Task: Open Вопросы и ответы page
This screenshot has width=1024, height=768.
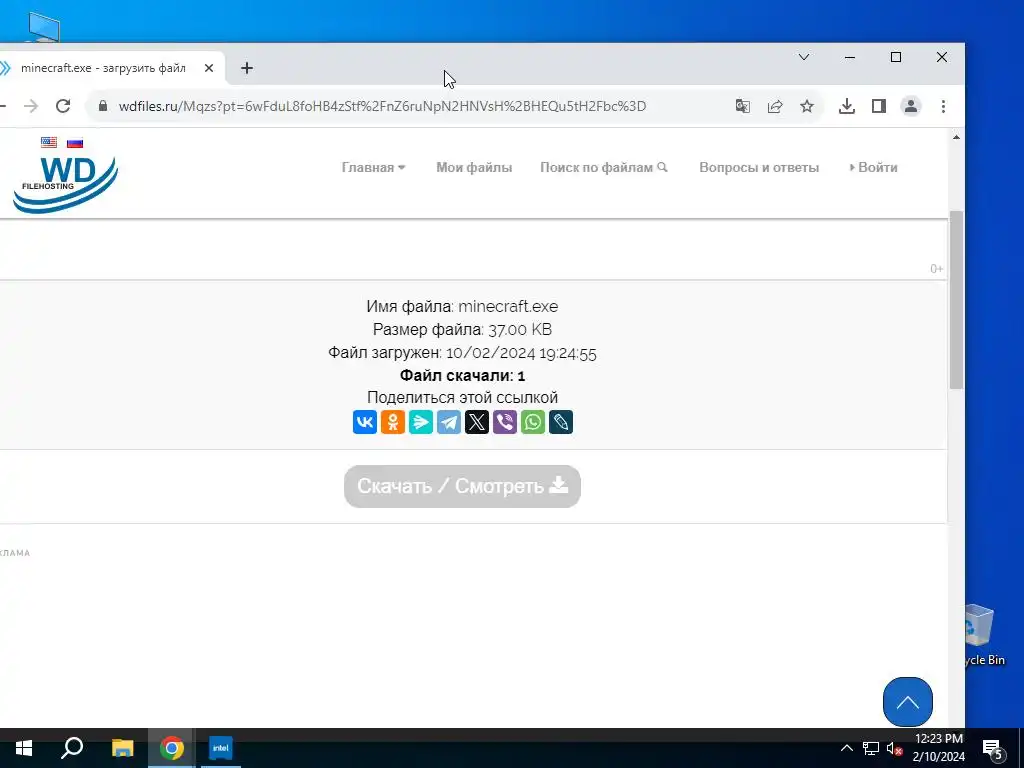Action: click(x=759, y=168)
